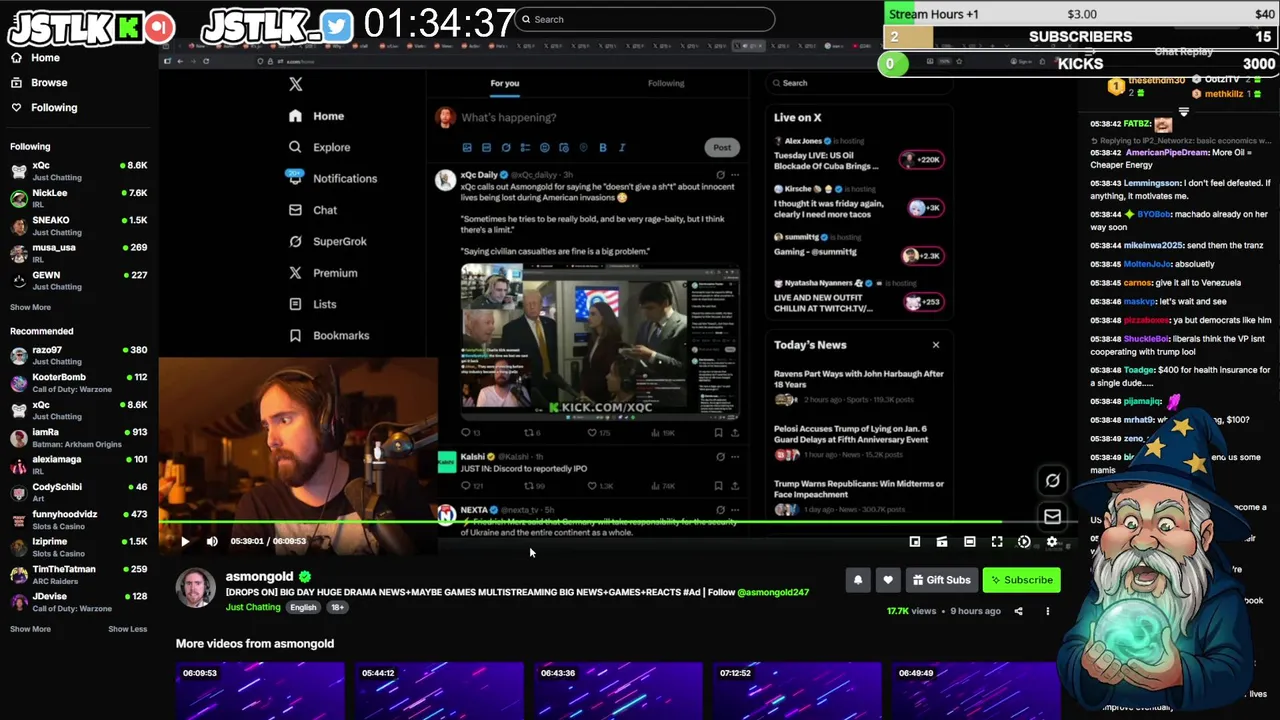Open the Just Chatting category link
The width and height of the screenshot is (1280, 720).
point(253,607)
